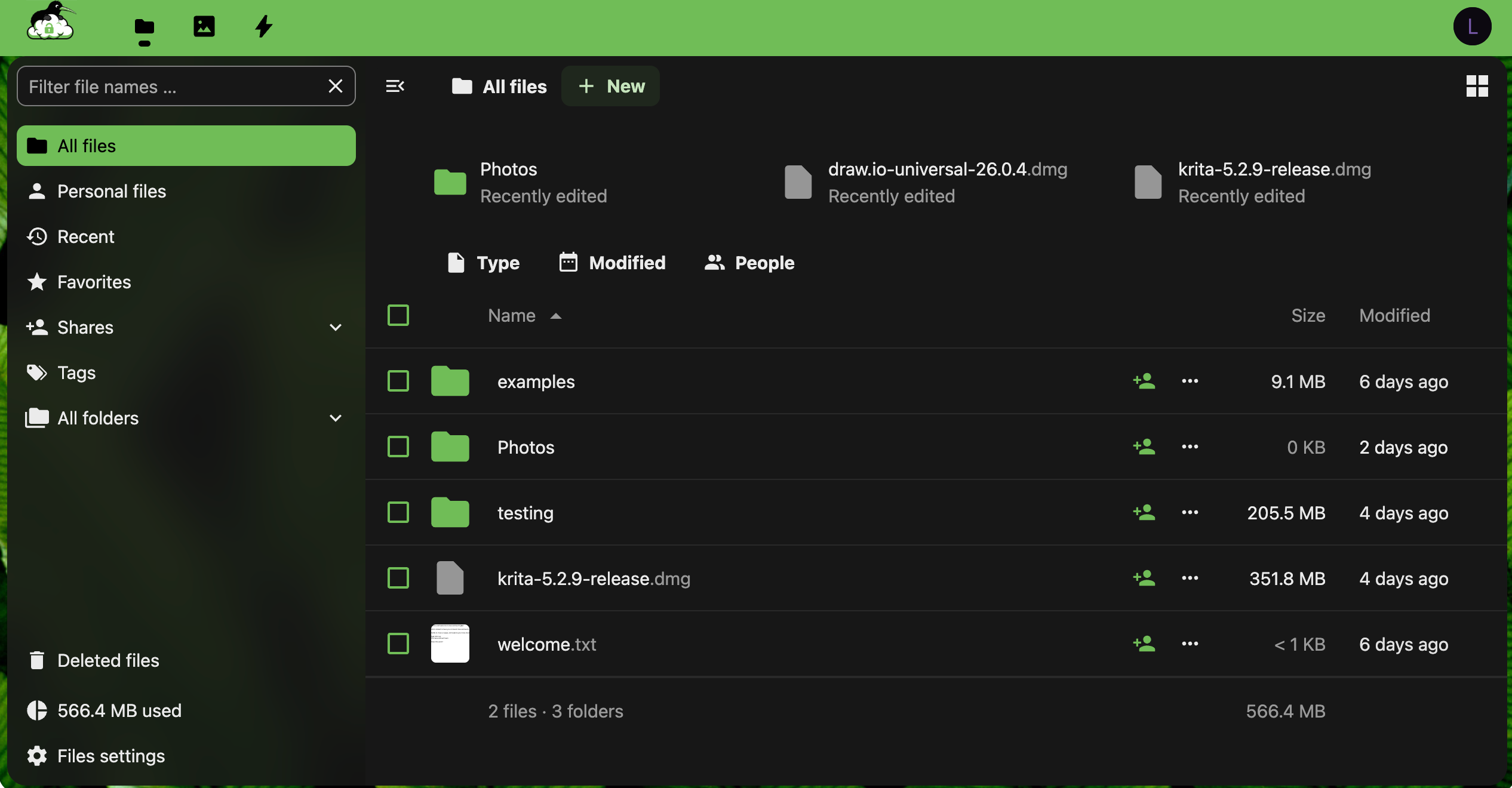Clear the file name filter field
This screenshot has height=788, width=1512.
tap(335, 86)
